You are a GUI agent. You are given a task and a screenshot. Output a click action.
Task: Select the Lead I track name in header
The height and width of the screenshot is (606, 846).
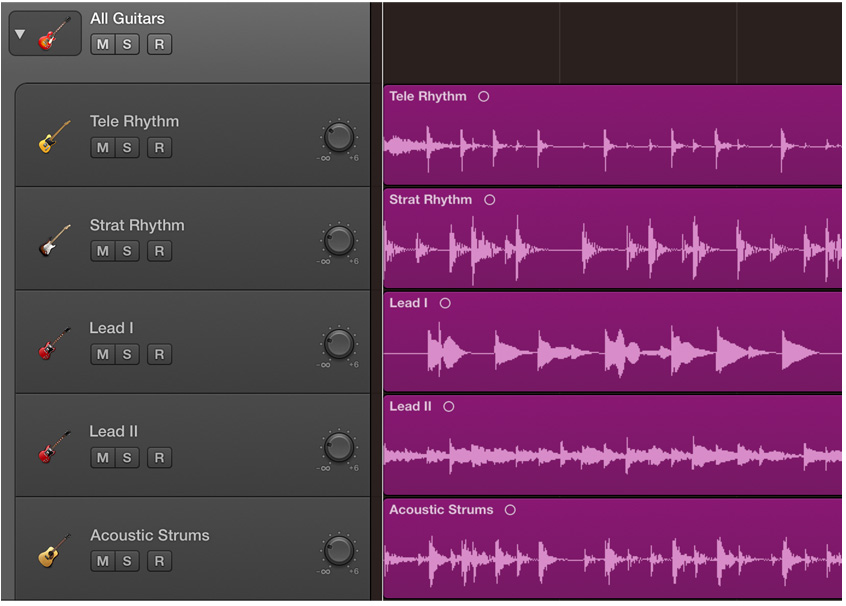111,328
